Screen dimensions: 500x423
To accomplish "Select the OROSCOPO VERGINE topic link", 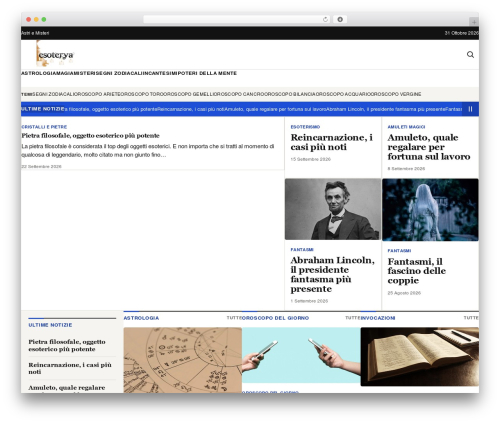I will click(x=396, y=94).
